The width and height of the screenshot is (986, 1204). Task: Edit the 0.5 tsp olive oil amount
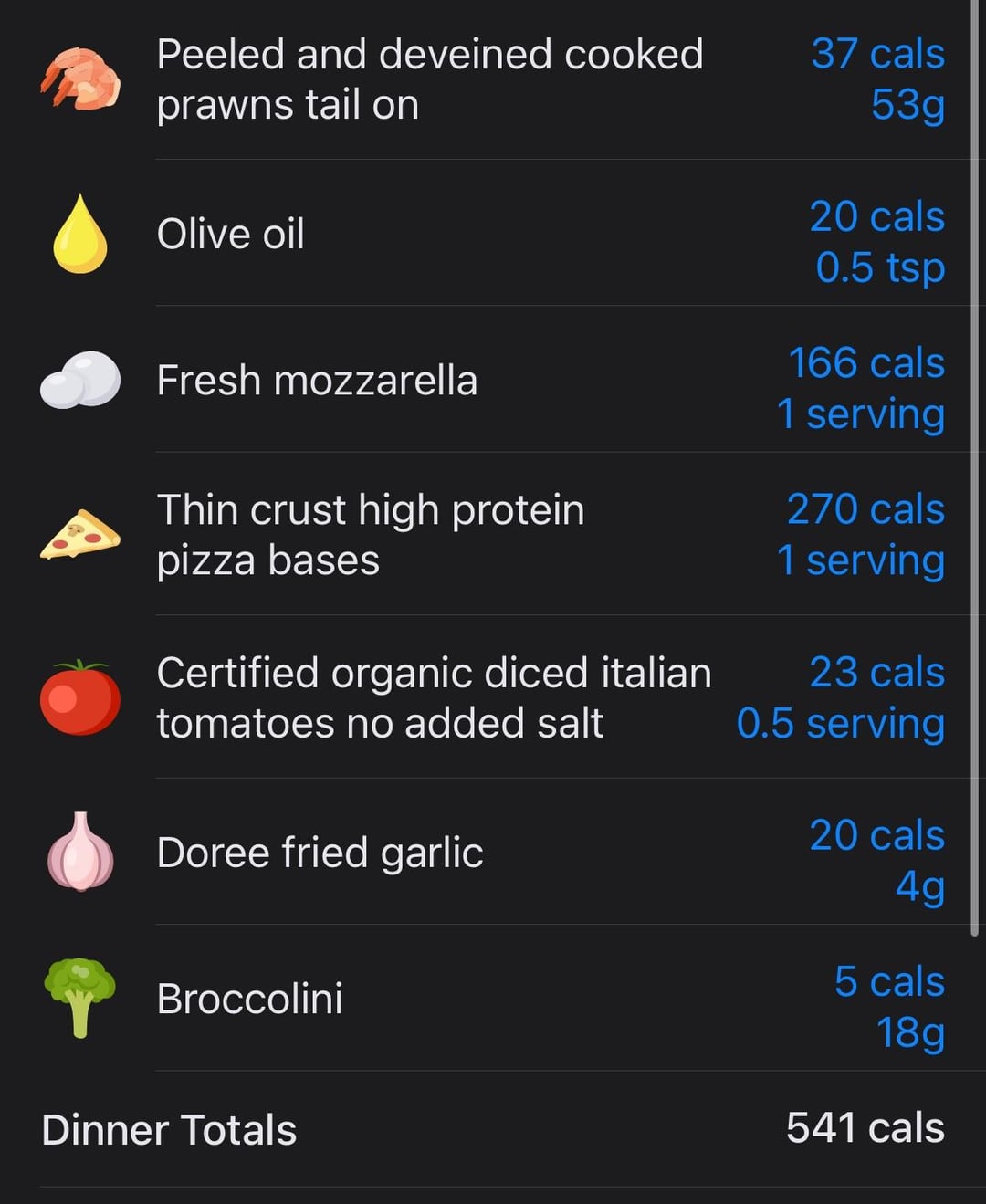876,242
